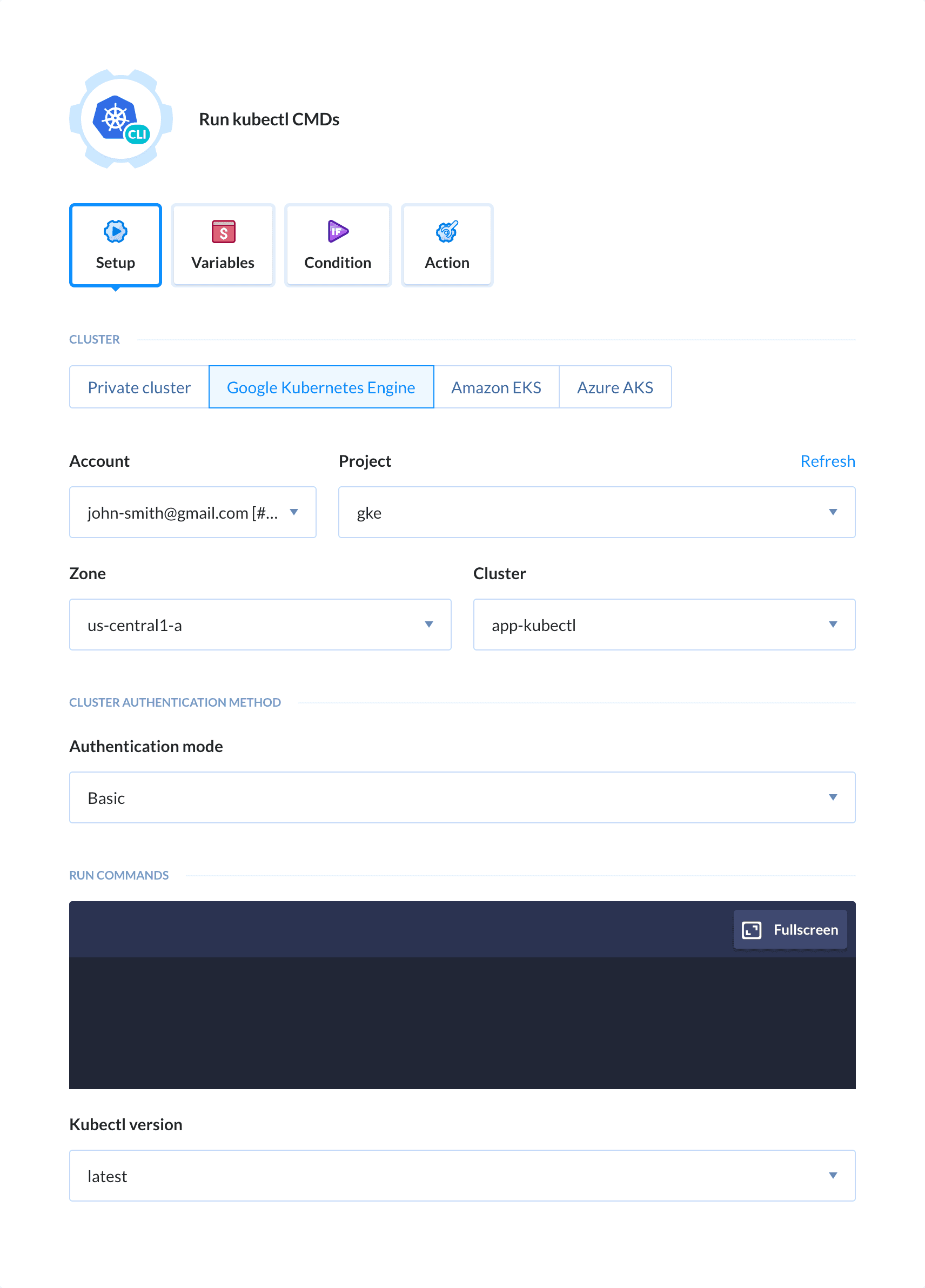This screenshot has width=925, height=1288.
Task: Click the Kubernetes CLI logo icon
Action: [121, 119]
